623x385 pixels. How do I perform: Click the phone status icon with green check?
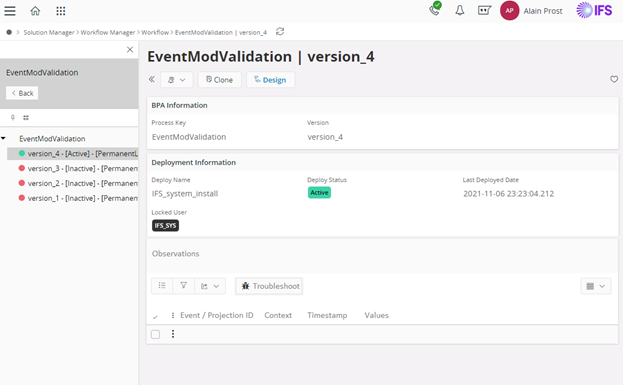435,9
